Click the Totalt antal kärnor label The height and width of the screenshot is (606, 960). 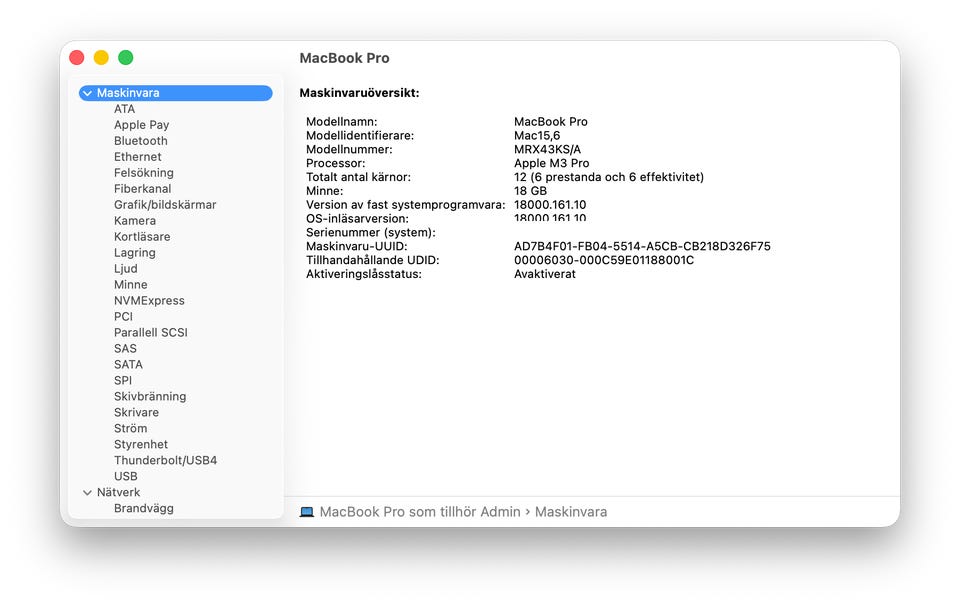(358, 178)
